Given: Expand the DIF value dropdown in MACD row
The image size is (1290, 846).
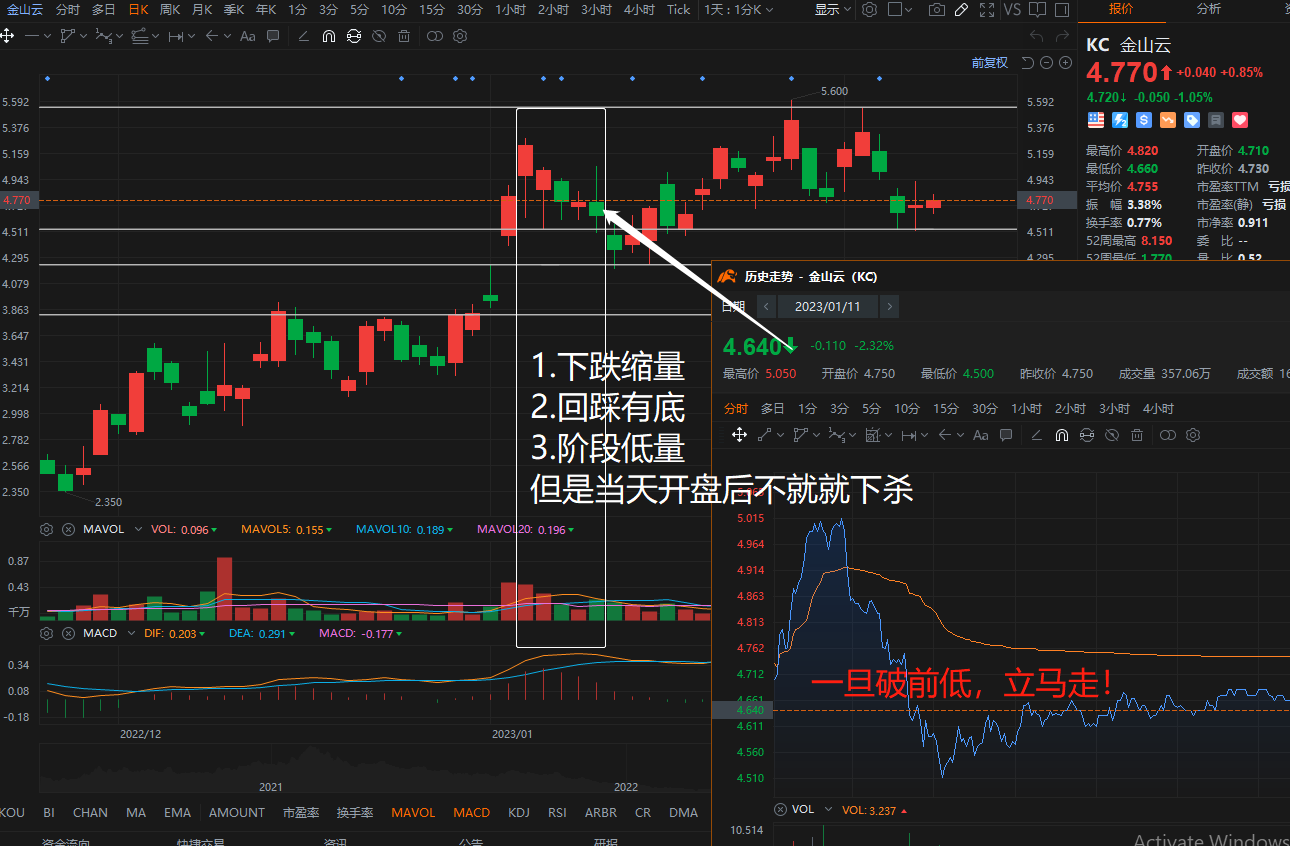Looking at the screenshot, I should click(x=202, y=634).
